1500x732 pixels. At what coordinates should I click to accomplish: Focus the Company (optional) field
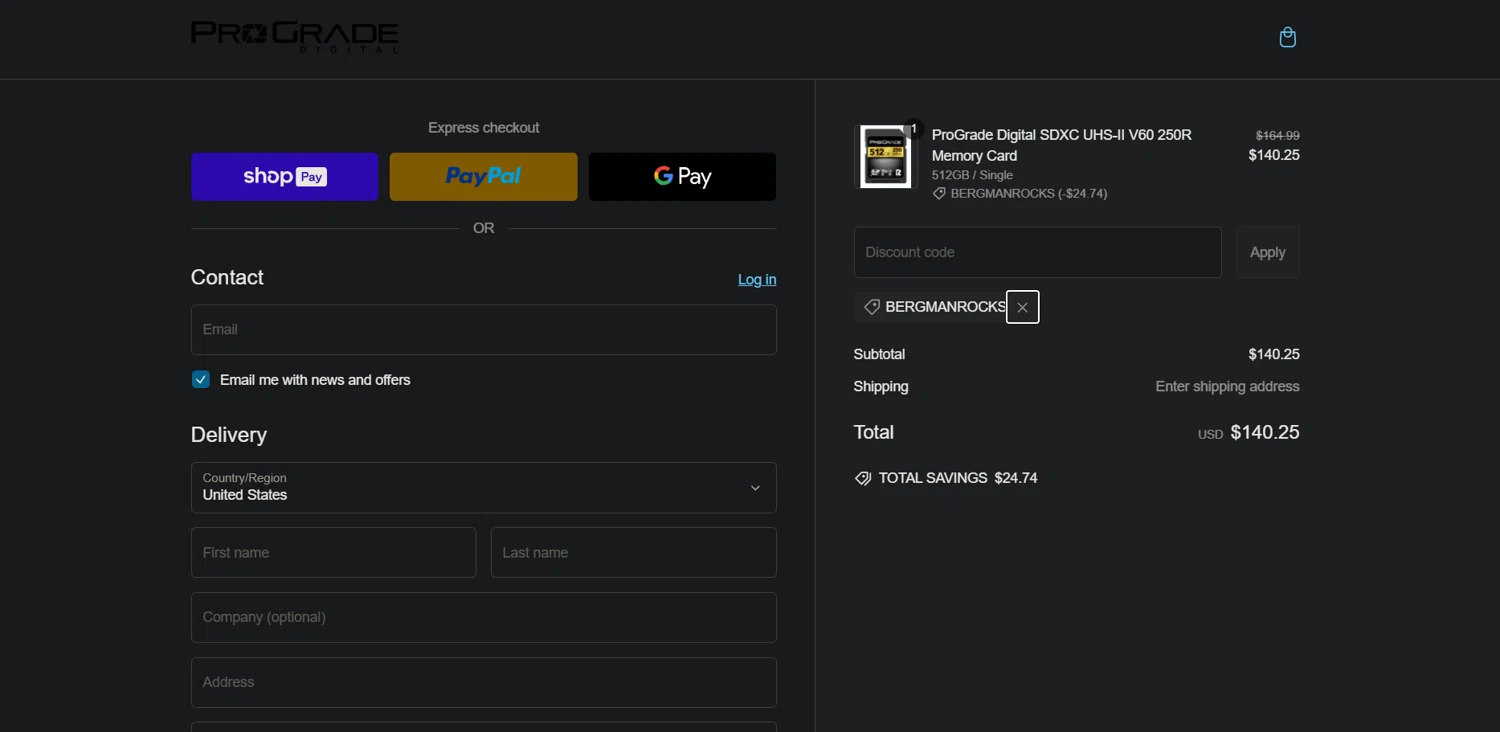tap(484, 618)
